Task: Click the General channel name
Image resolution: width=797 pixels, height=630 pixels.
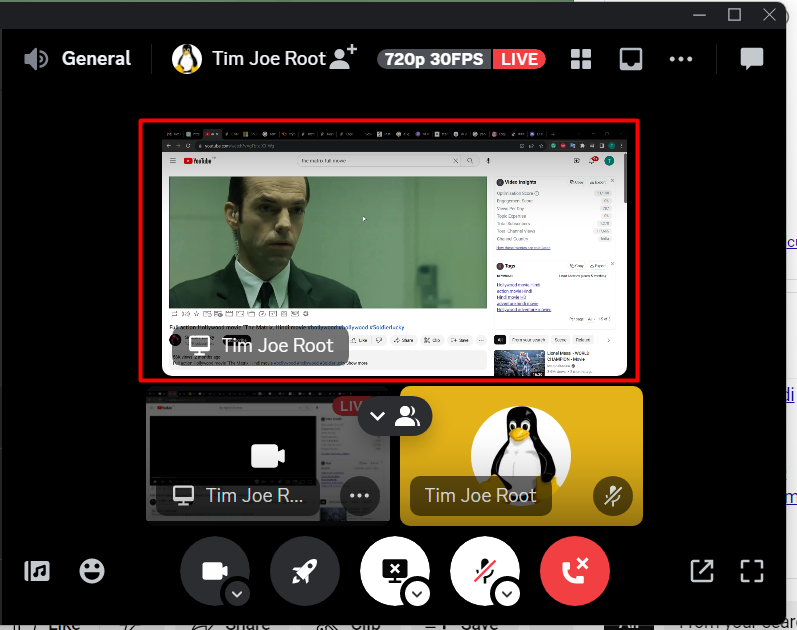Action: point(96,58)
